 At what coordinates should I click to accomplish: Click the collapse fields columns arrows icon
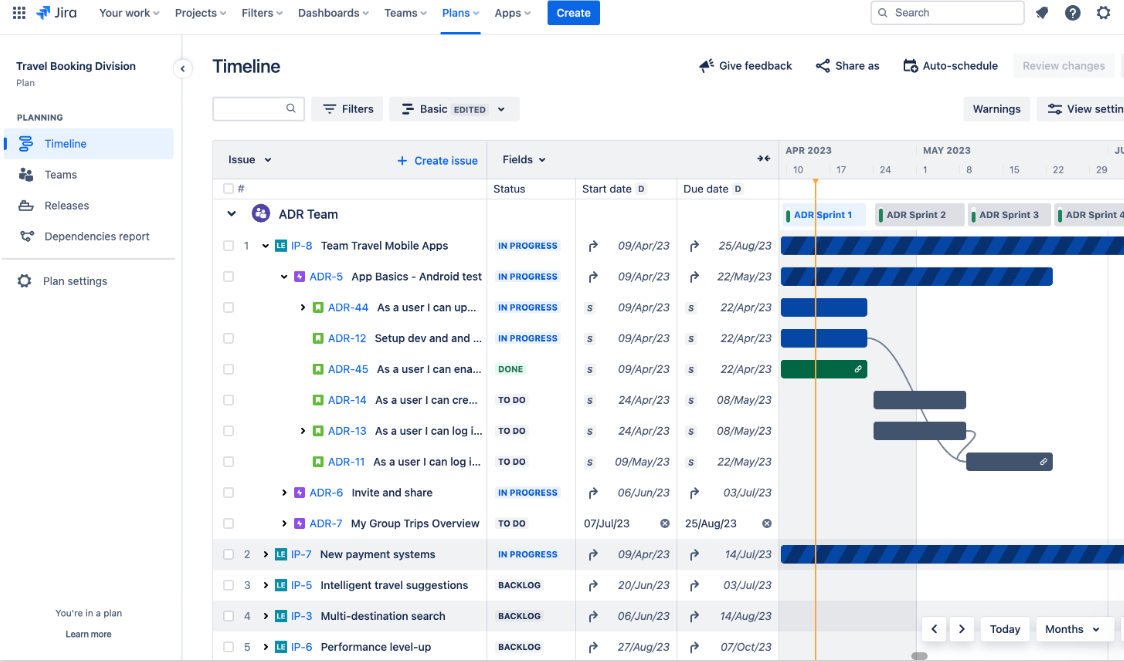763,159
